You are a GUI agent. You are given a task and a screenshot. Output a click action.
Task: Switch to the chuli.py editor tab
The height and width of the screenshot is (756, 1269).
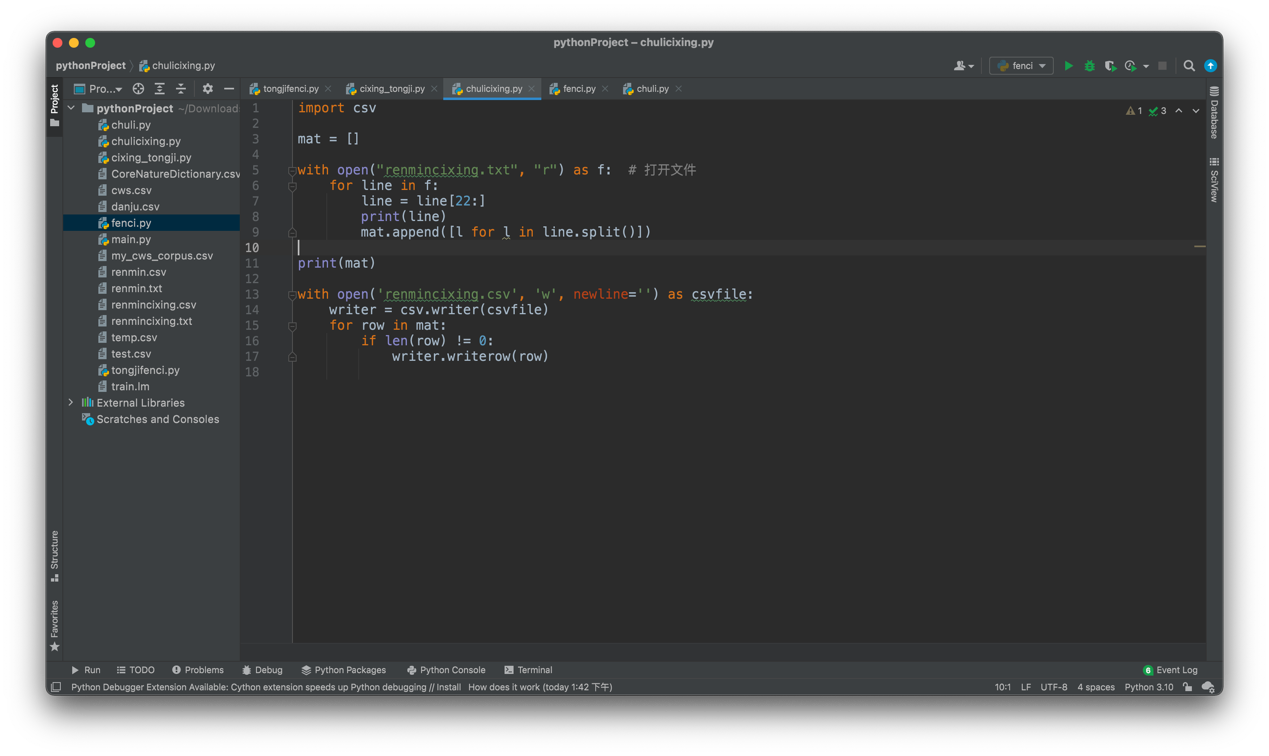coord(652,89)
